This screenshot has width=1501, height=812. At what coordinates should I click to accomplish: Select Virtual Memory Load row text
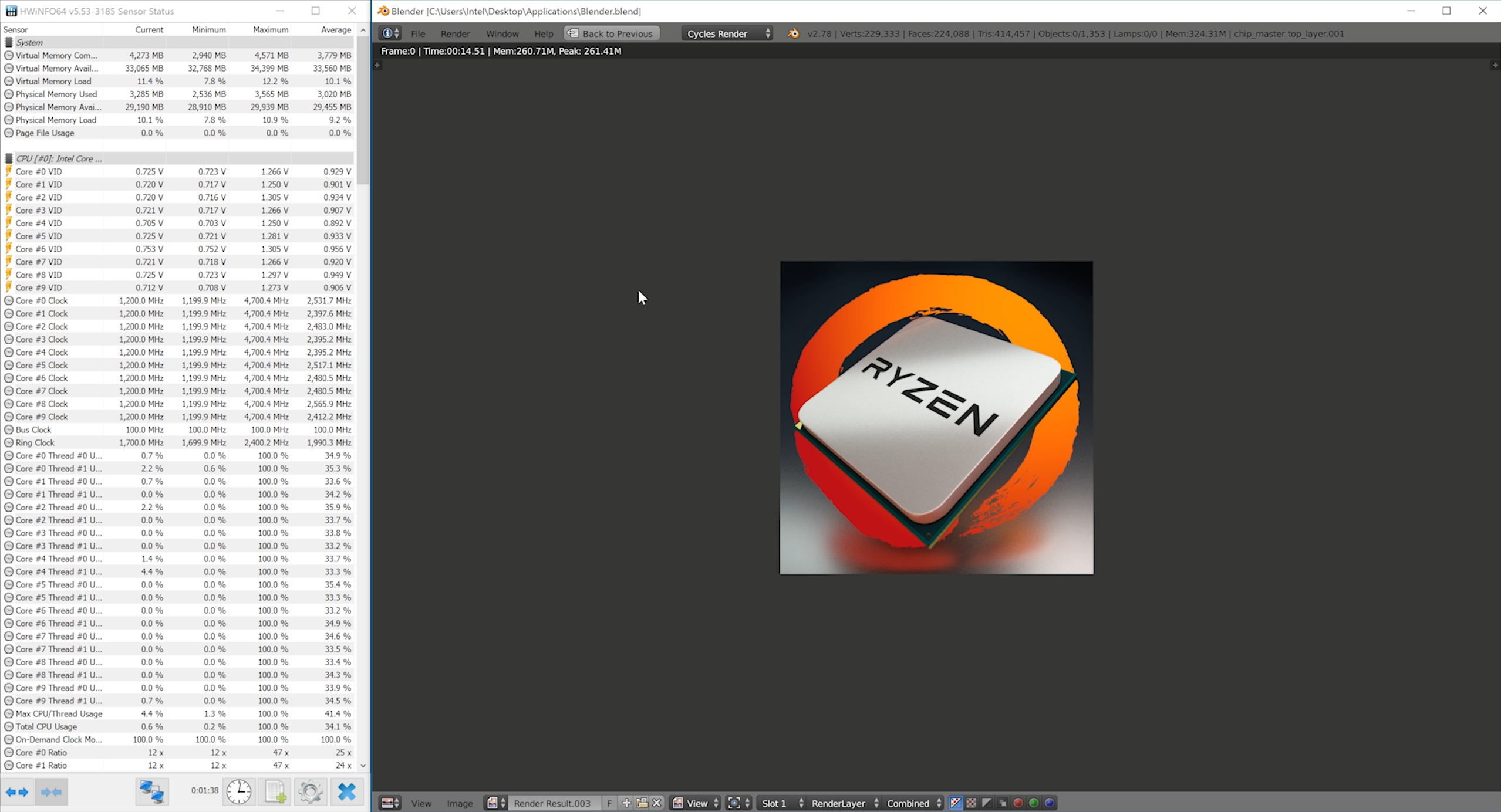coord(53,81)
